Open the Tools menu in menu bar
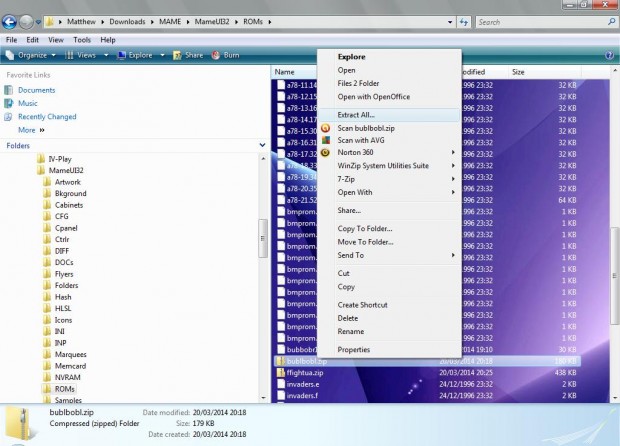Screen dimensions: 620x446 81,40
